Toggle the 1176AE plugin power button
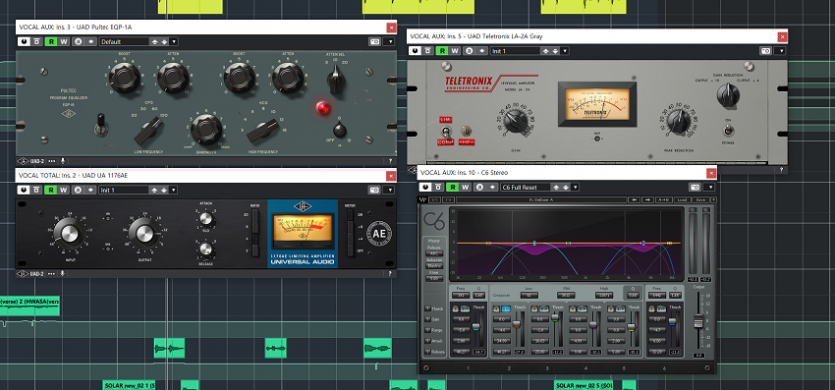The image size is (835, 390). [23, 190]
